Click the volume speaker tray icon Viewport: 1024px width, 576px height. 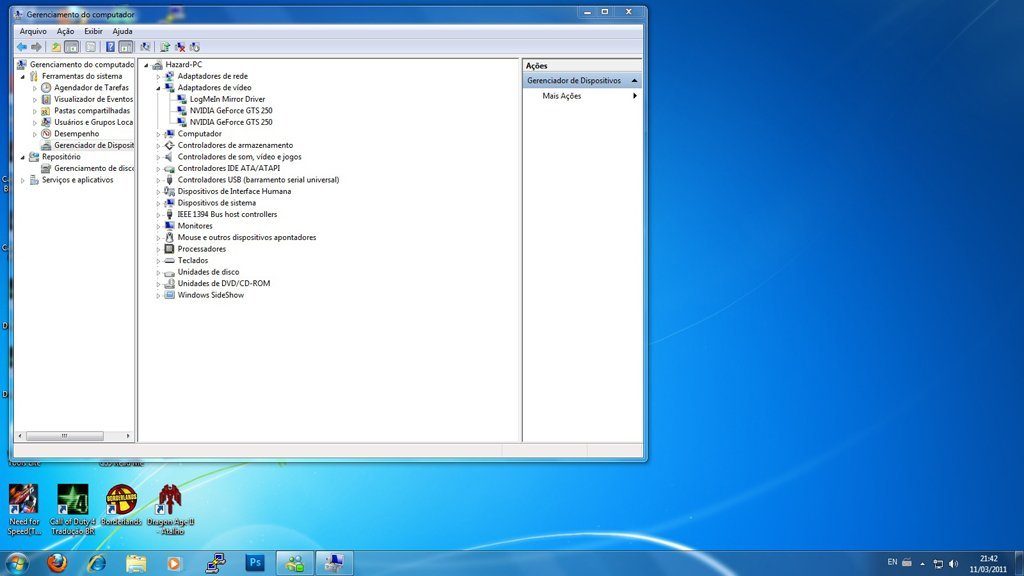(953, 564)
